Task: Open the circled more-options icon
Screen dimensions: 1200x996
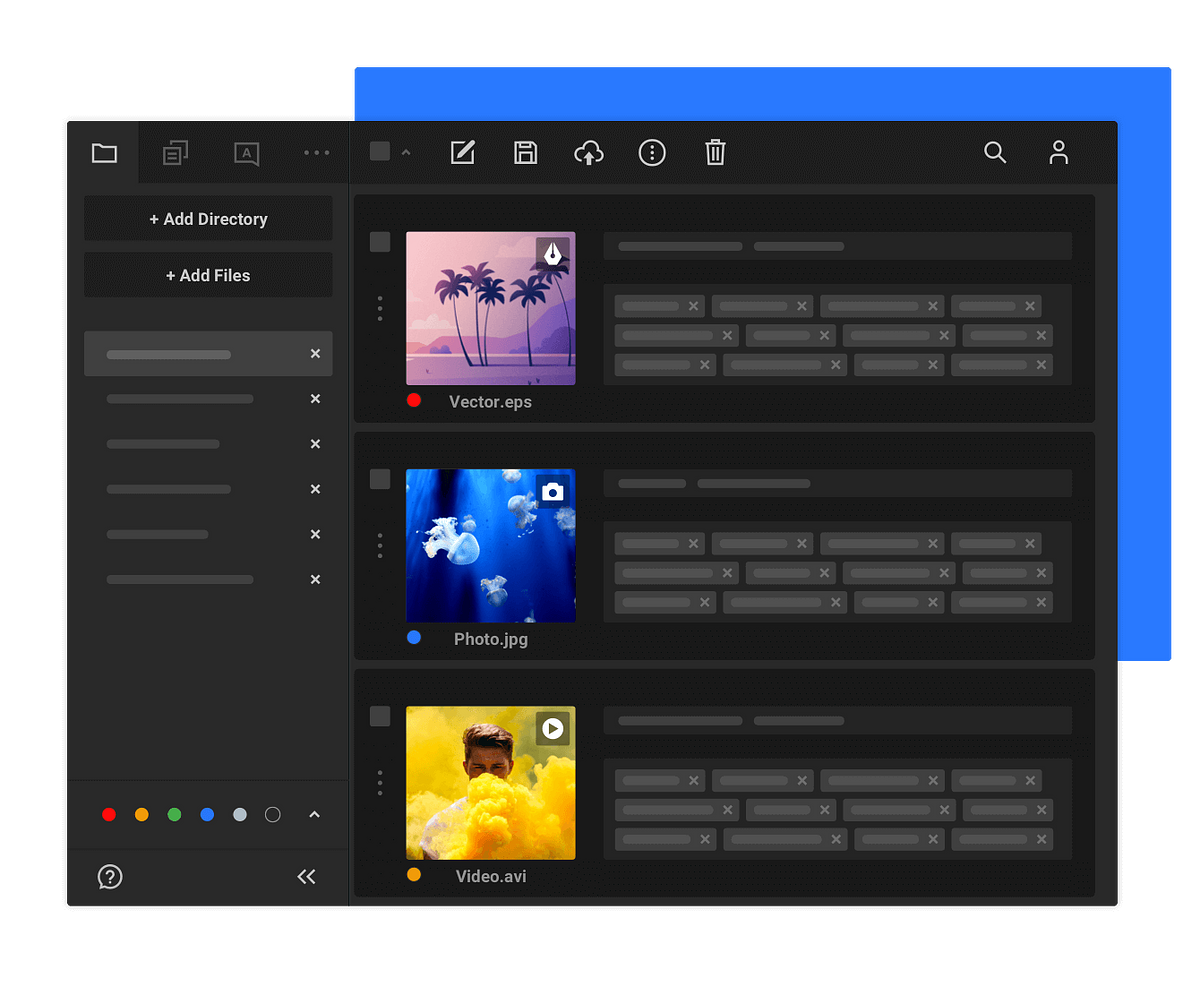Action: pyautogui.click(x=652, y=152)
